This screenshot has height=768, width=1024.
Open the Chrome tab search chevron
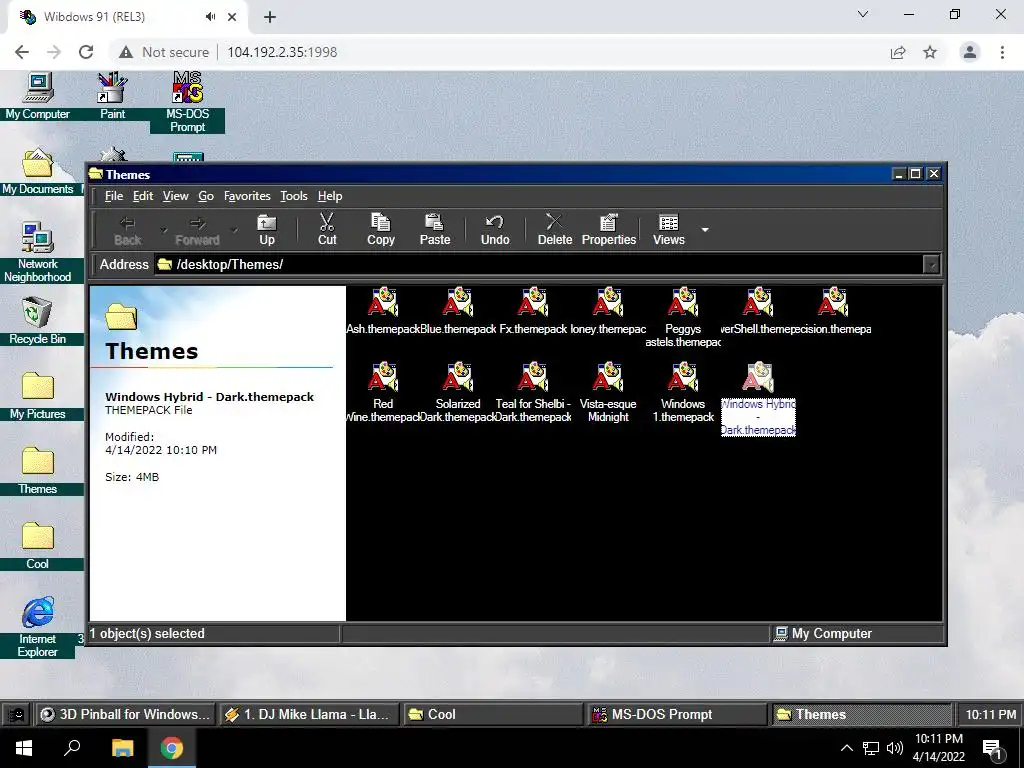pyautogui.click(x=863, y=14)
